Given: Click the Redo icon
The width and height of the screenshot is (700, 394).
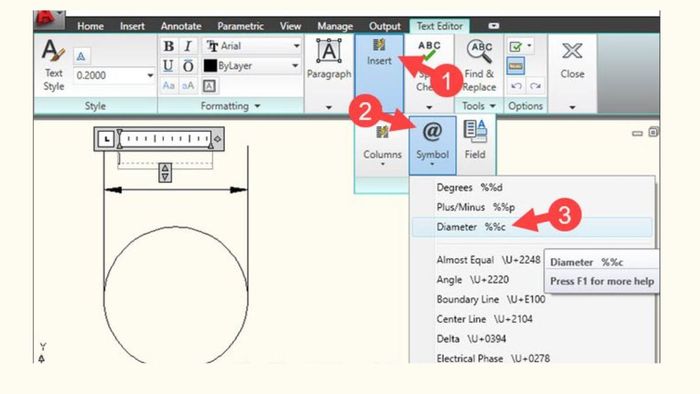Looking at the screenshot, I should tap(535, 86).
